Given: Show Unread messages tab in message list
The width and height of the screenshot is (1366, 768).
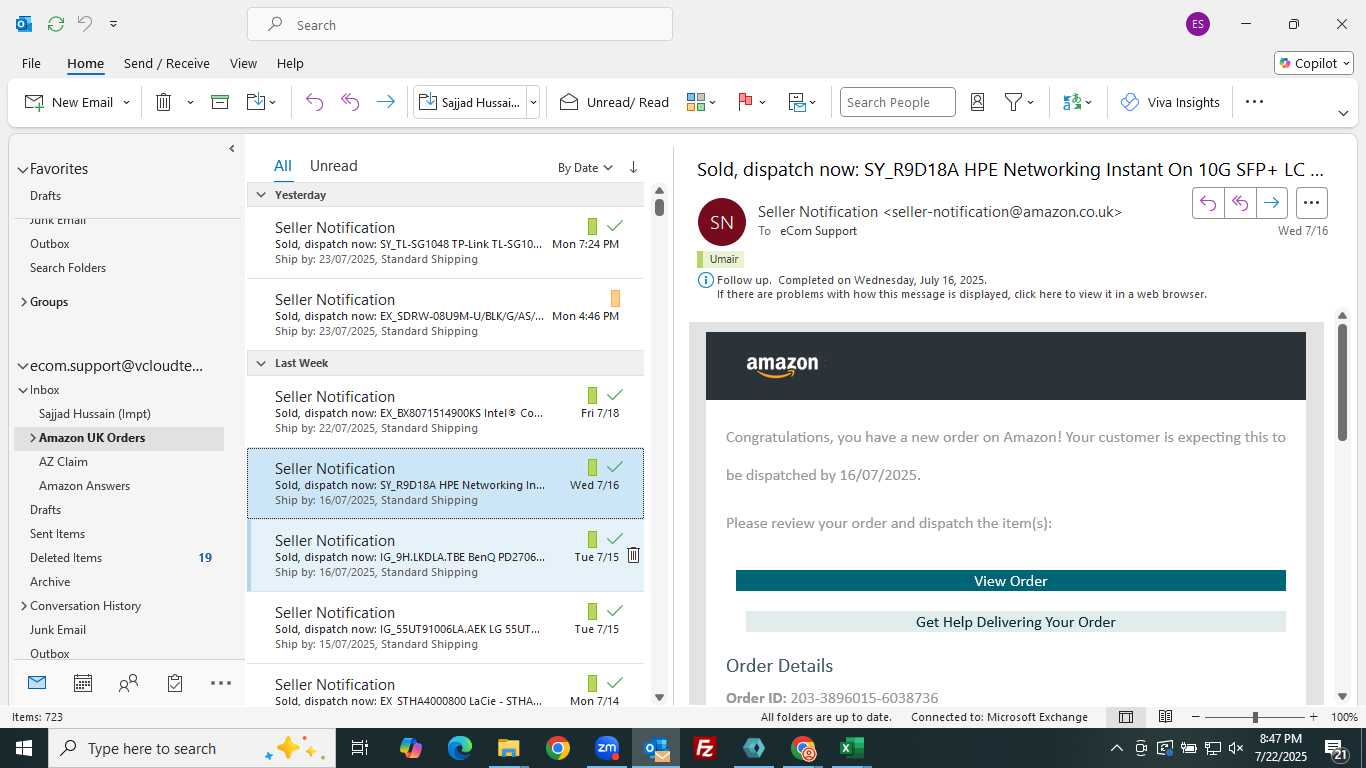Looking at the screenshot, I should [333, 166].
